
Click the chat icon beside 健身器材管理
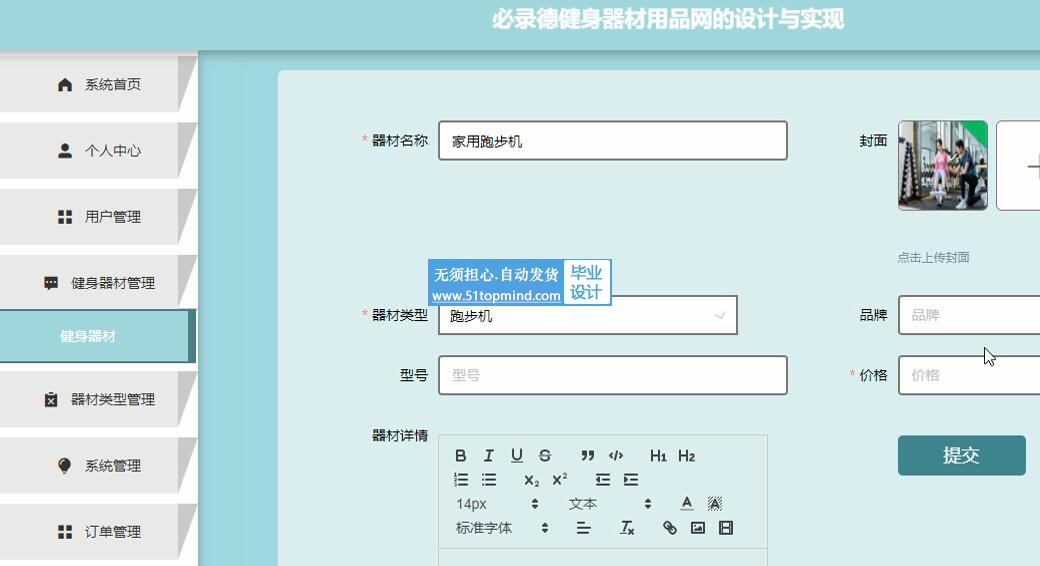(x=51, y=283)
